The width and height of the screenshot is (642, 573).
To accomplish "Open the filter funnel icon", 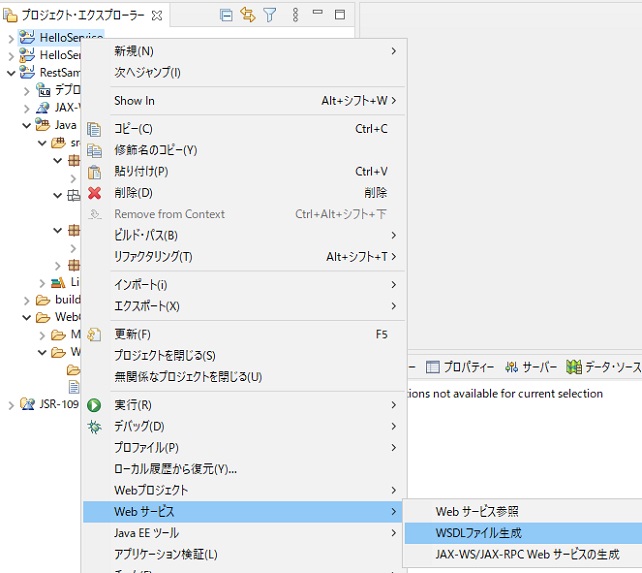I will point(269,15).
